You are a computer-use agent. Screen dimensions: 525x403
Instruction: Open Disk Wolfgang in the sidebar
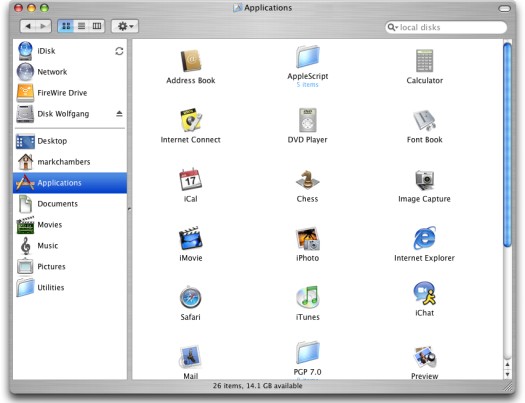pos(70,114)
